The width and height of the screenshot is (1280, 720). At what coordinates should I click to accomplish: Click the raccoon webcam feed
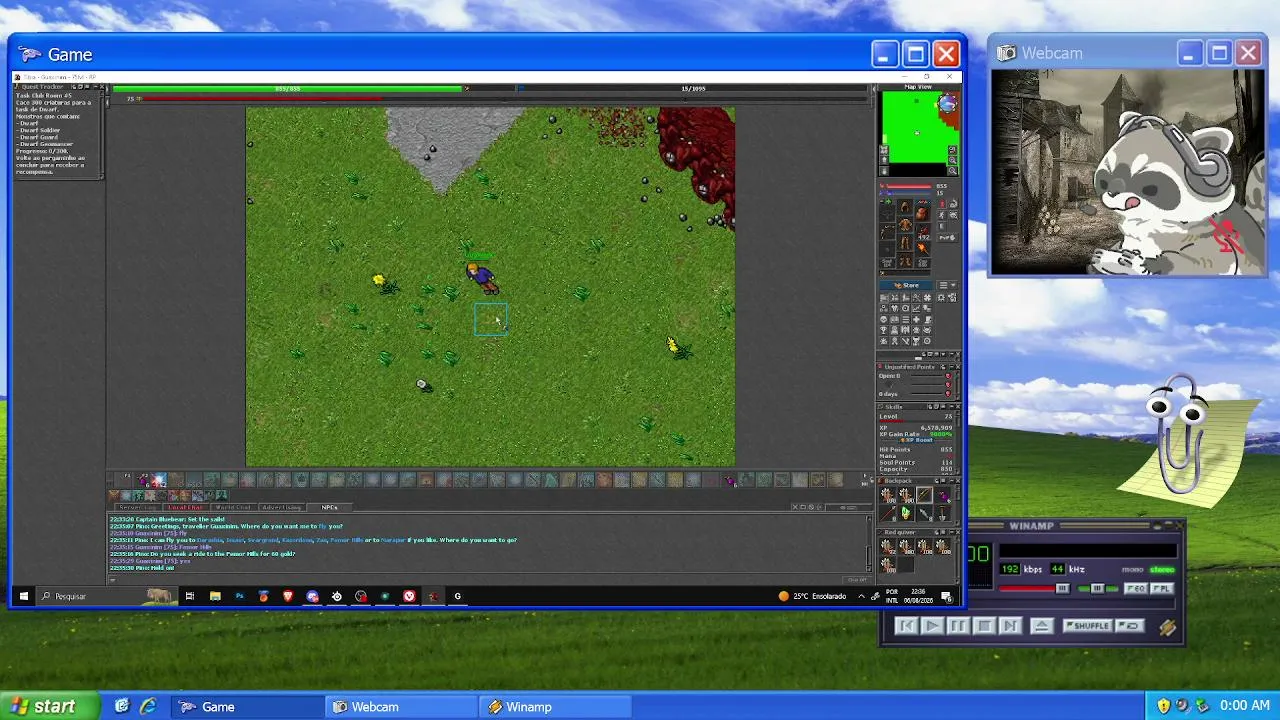tap(1128, 172)
